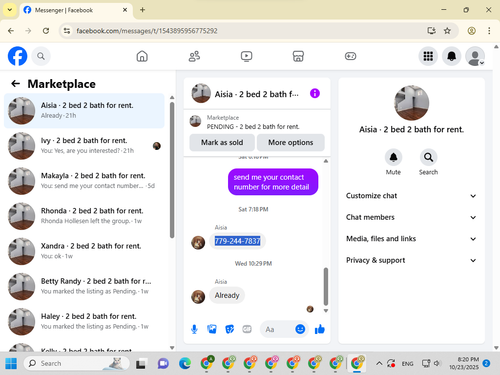This screenshot has width=500, height=375.
Task: Go back in browser
Action: (11, 31)
